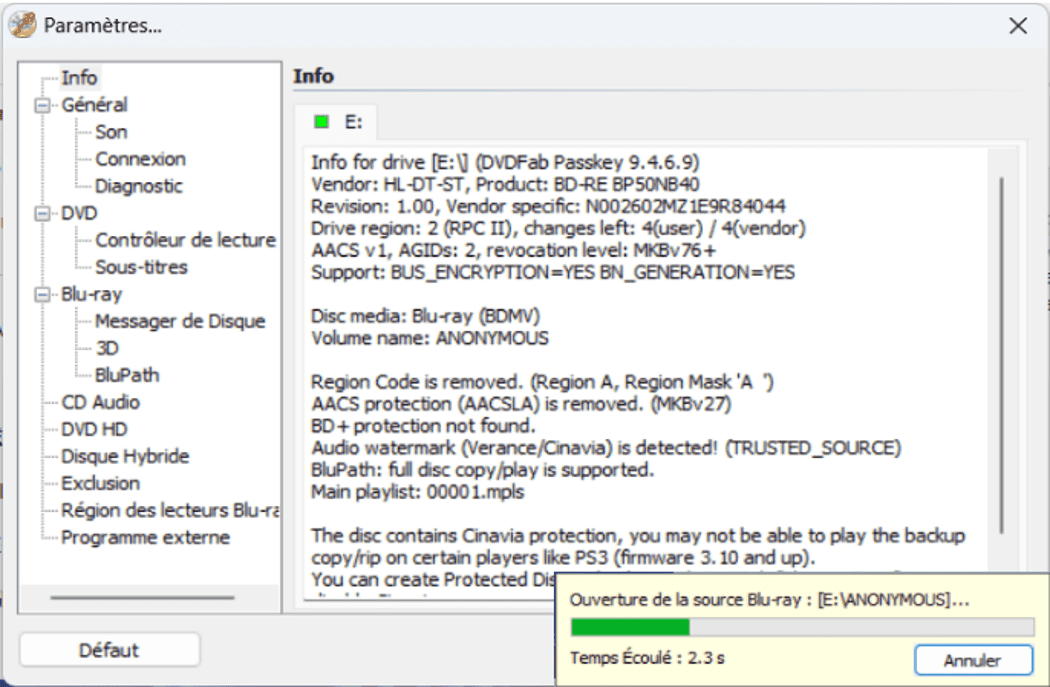
Task: Close the Paramètres window
Action: [1018, 26]
